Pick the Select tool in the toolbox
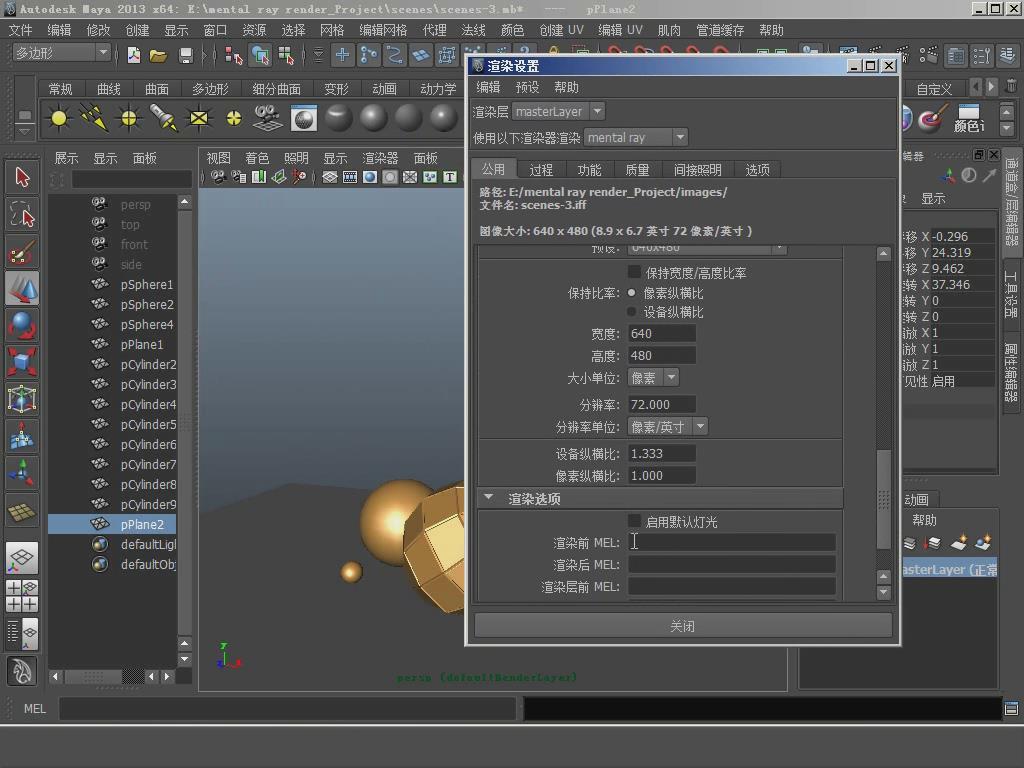Viewport: 1024px width, 768px height. (22, 178)
